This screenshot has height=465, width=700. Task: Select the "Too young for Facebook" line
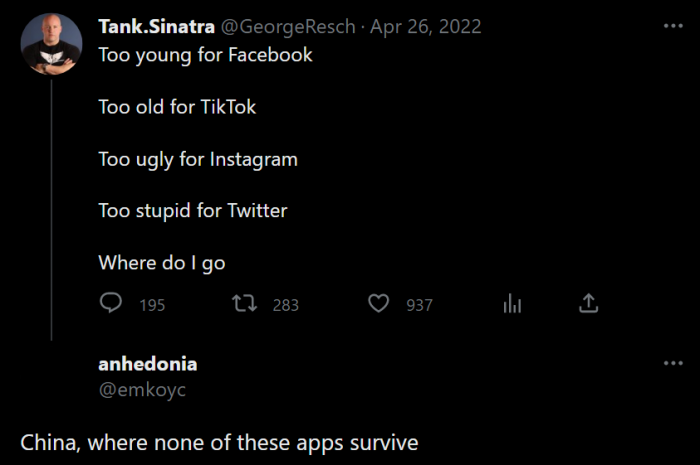(x=205, y=55)
